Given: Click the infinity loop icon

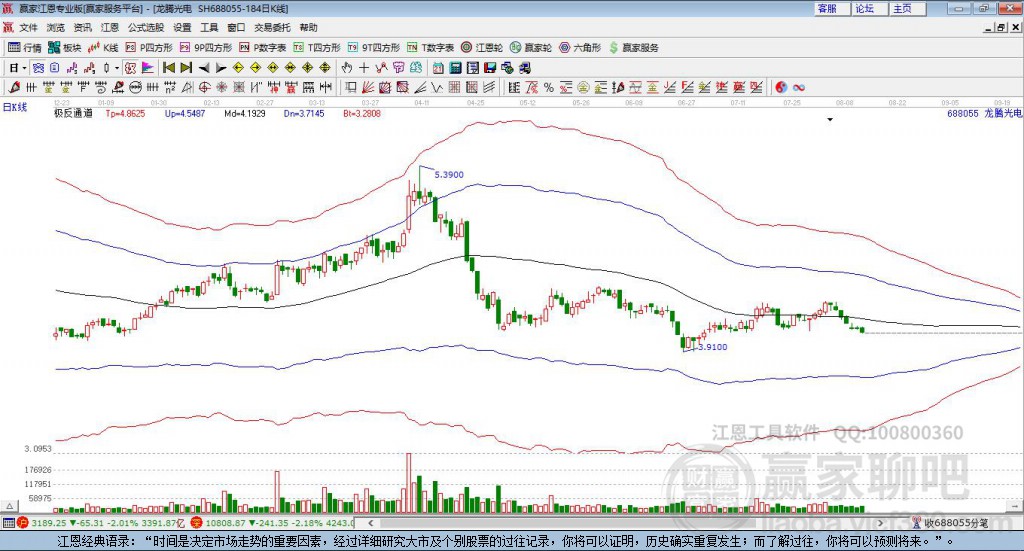Looking at the screenshot, I should tap(798, 87).
